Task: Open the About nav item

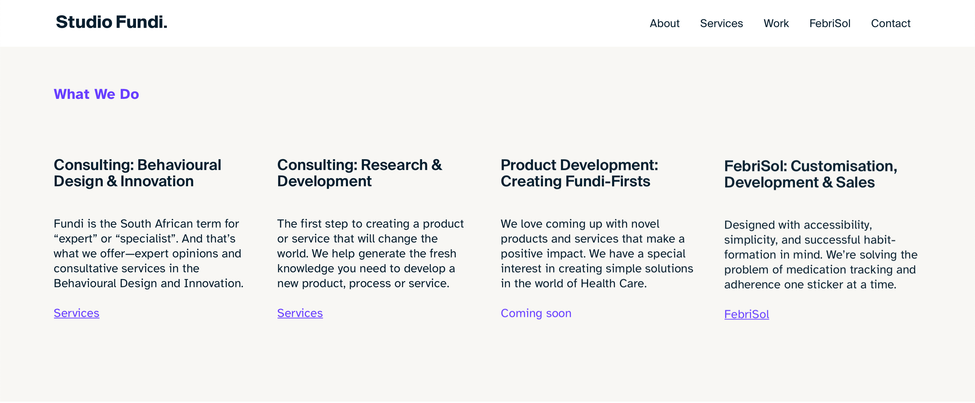Action: click(x=664, y=24)
